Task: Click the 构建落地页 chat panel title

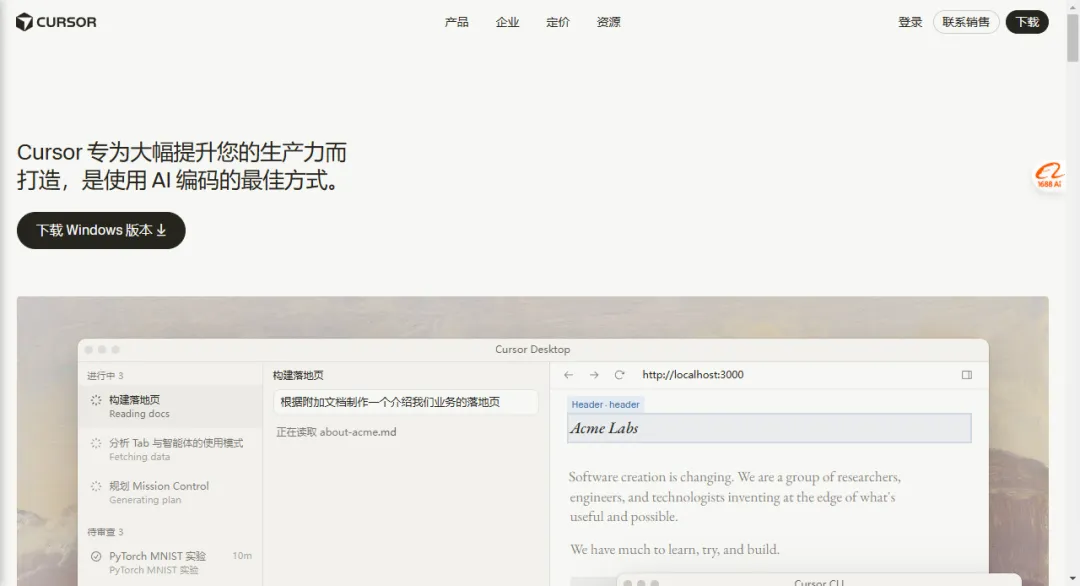Action: pos(298,375)
